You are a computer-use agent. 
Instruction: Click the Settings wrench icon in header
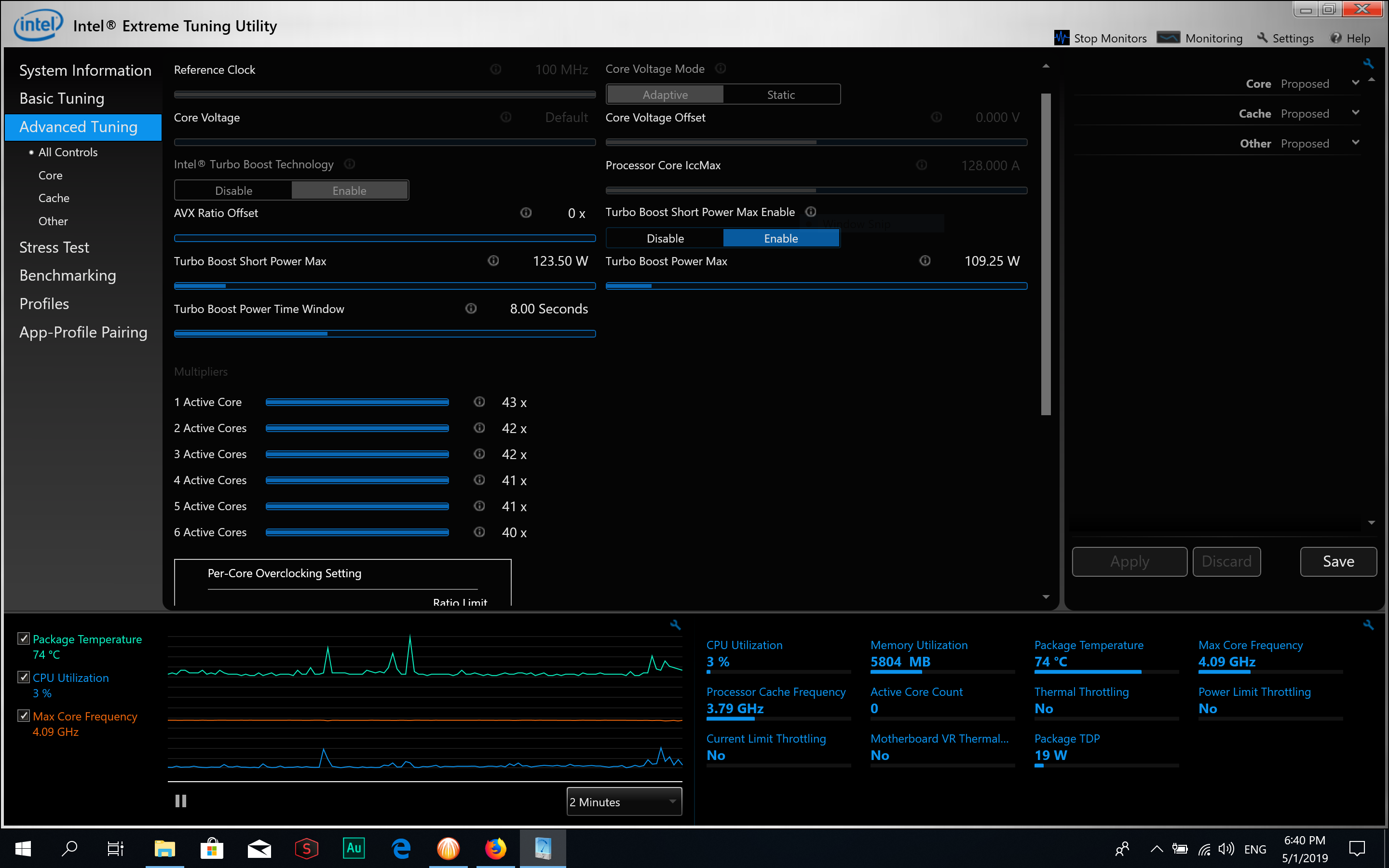(1262, 38)
